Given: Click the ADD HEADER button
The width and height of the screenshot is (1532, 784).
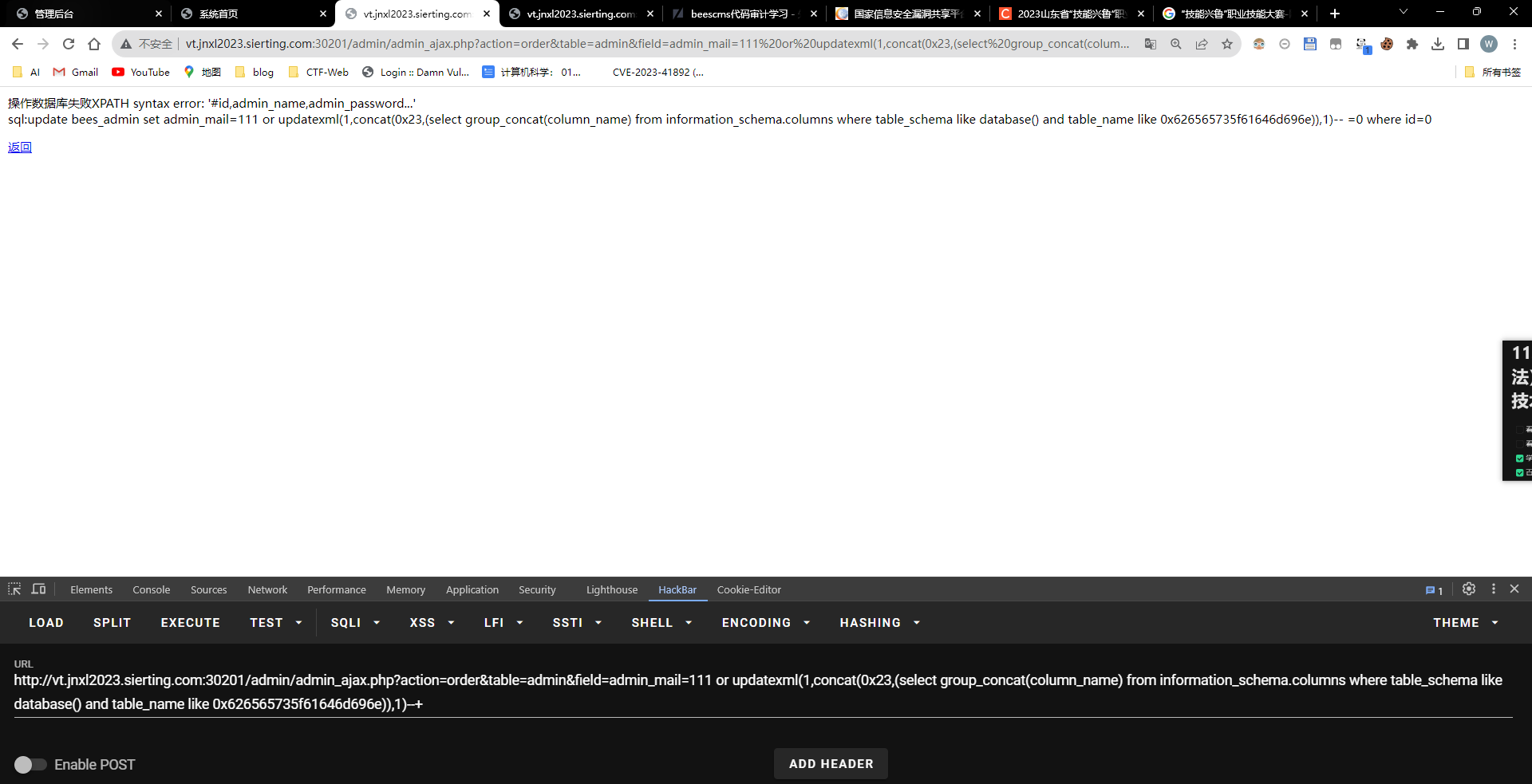Looking at the screenshot, I should coord(831,764).
